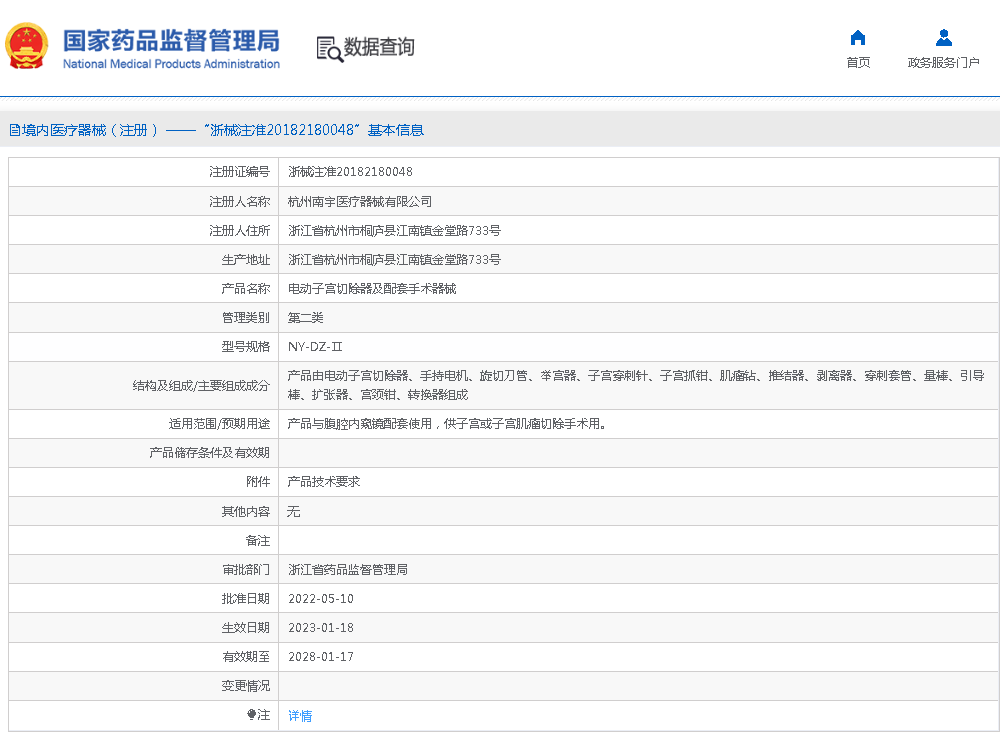Click the 数据查询 magnifier document icon

(329, 48)
